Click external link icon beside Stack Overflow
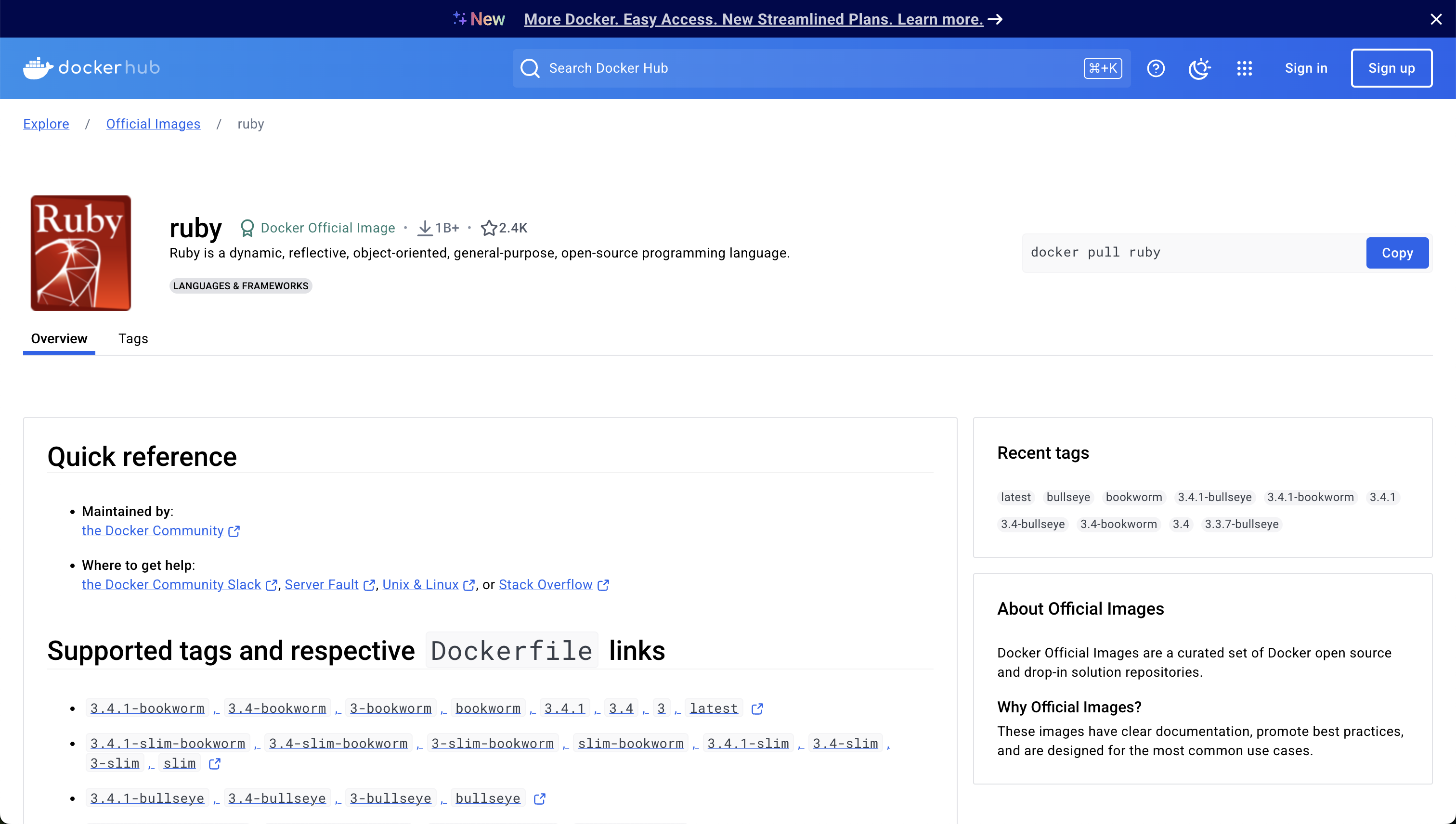Image resolution: width=1456 pixels, height=824 pixels. tap(603, 585)
